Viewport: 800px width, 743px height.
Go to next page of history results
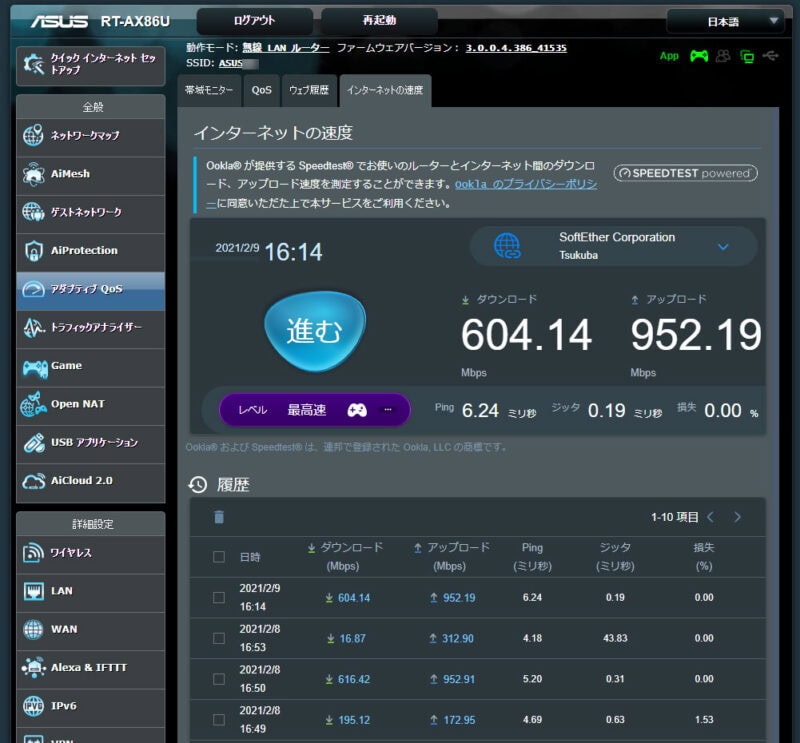point(738,517)
